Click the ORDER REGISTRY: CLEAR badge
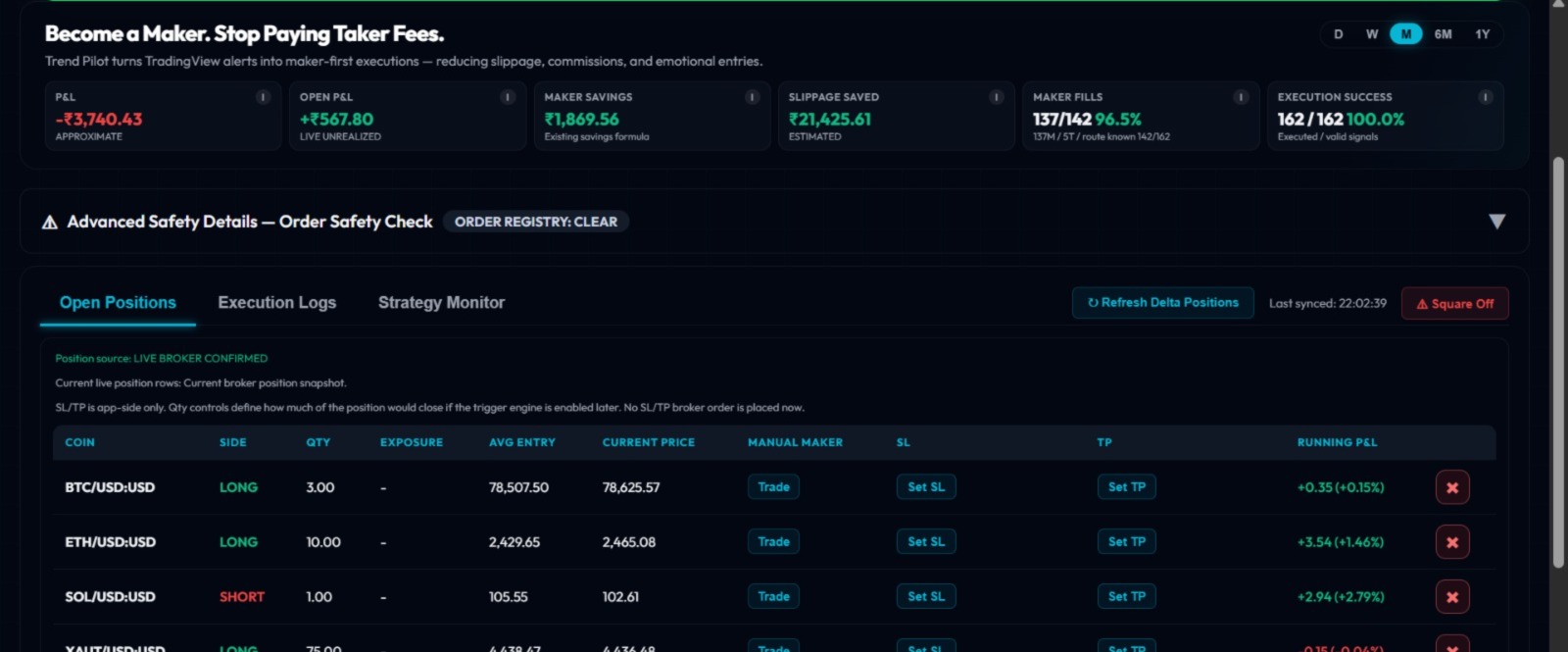Image resolution: width=1568 pixels, height=652 pixels. click(x=536, y=222)
